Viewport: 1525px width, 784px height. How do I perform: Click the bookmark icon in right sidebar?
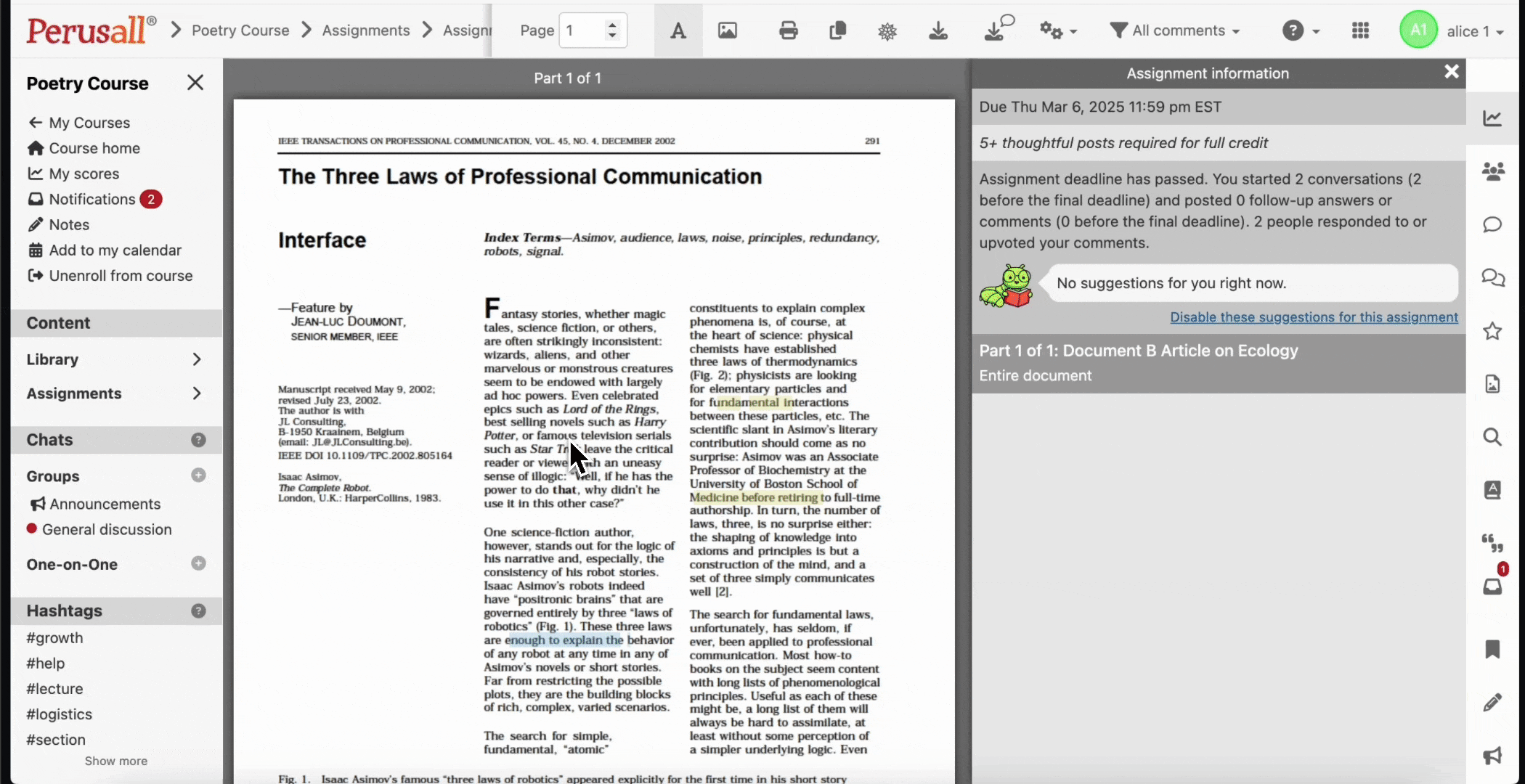(1492, 649)
